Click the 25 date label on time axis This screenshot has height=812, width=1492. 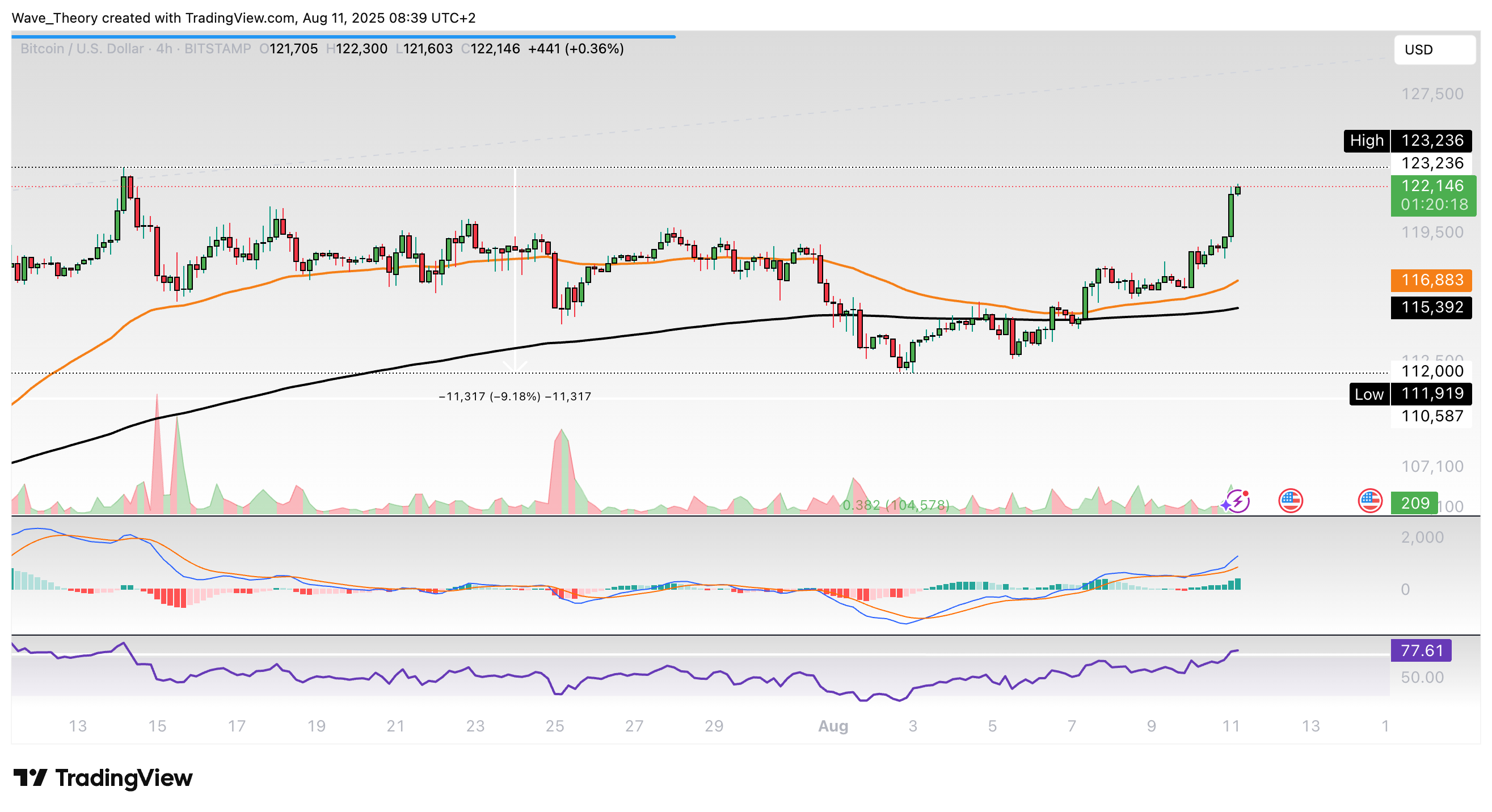[x=554, y=726]
